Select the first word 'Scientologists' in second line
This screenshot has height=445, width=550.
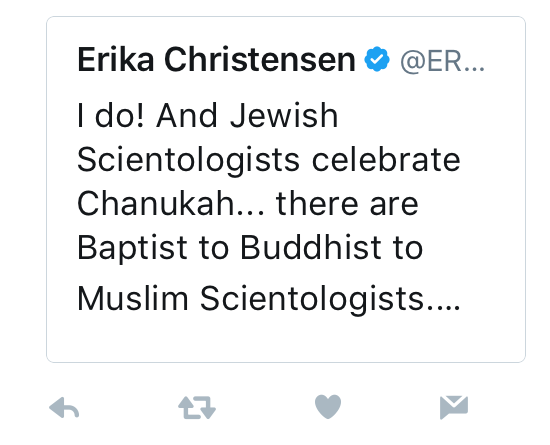click(188, 160)
